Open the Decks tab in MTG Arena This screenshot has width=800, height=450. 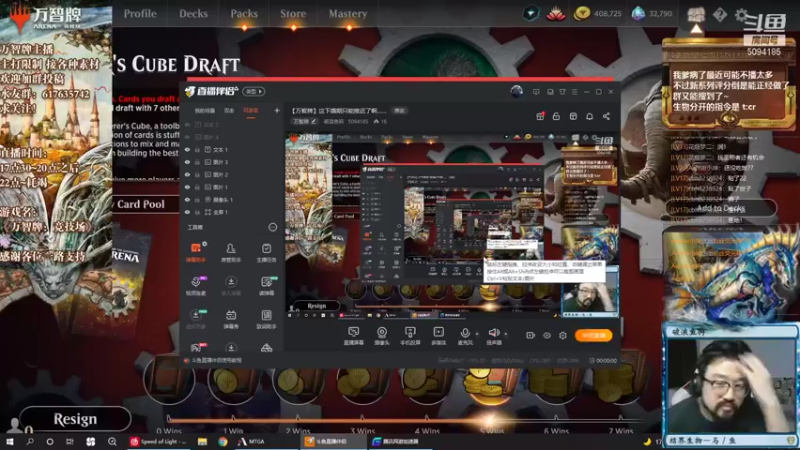pyautogui.click(x=193, y=14)
